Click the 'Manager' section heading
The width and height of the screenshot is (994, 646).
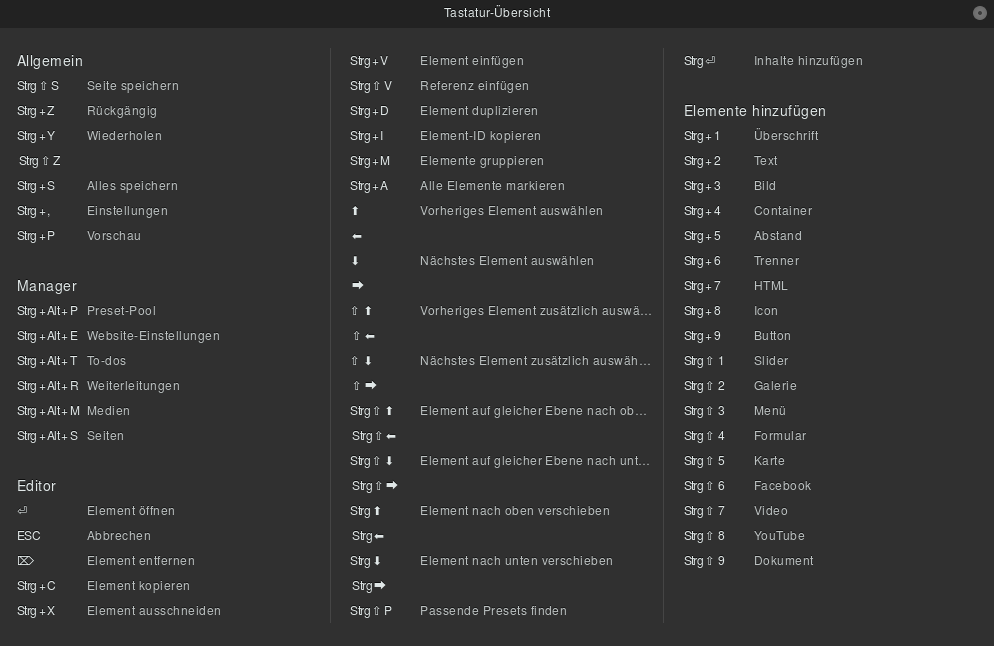pos(47,287)
